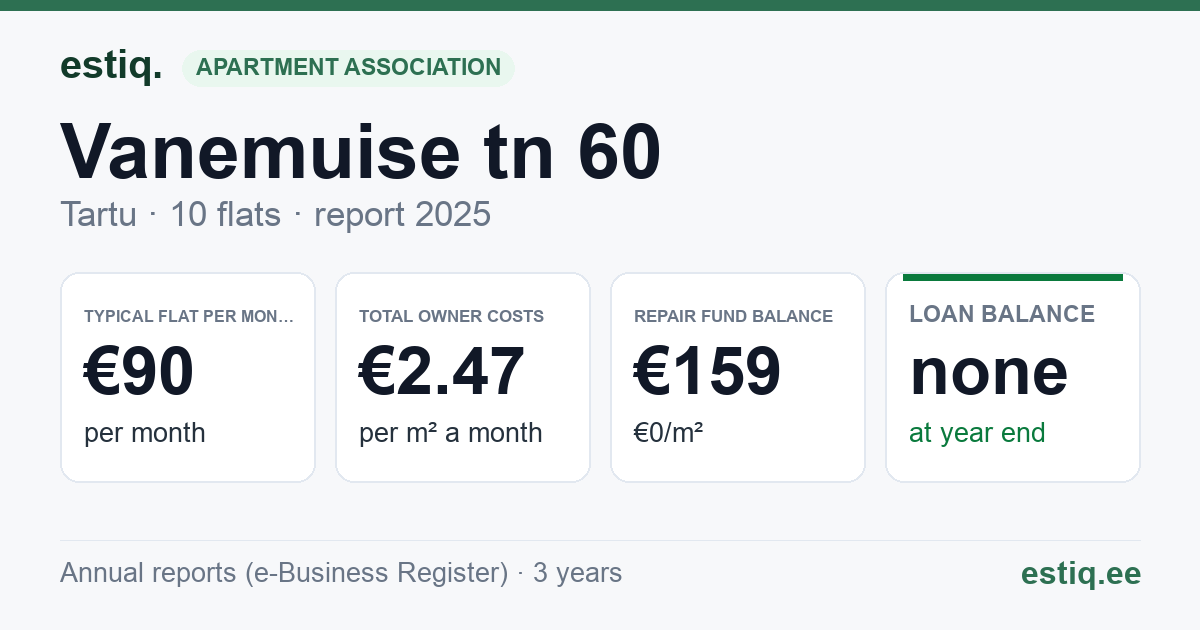Click 'Annual reports (e-Business Register) · 3 years'
1200x630 pixels.
point(341,573)
